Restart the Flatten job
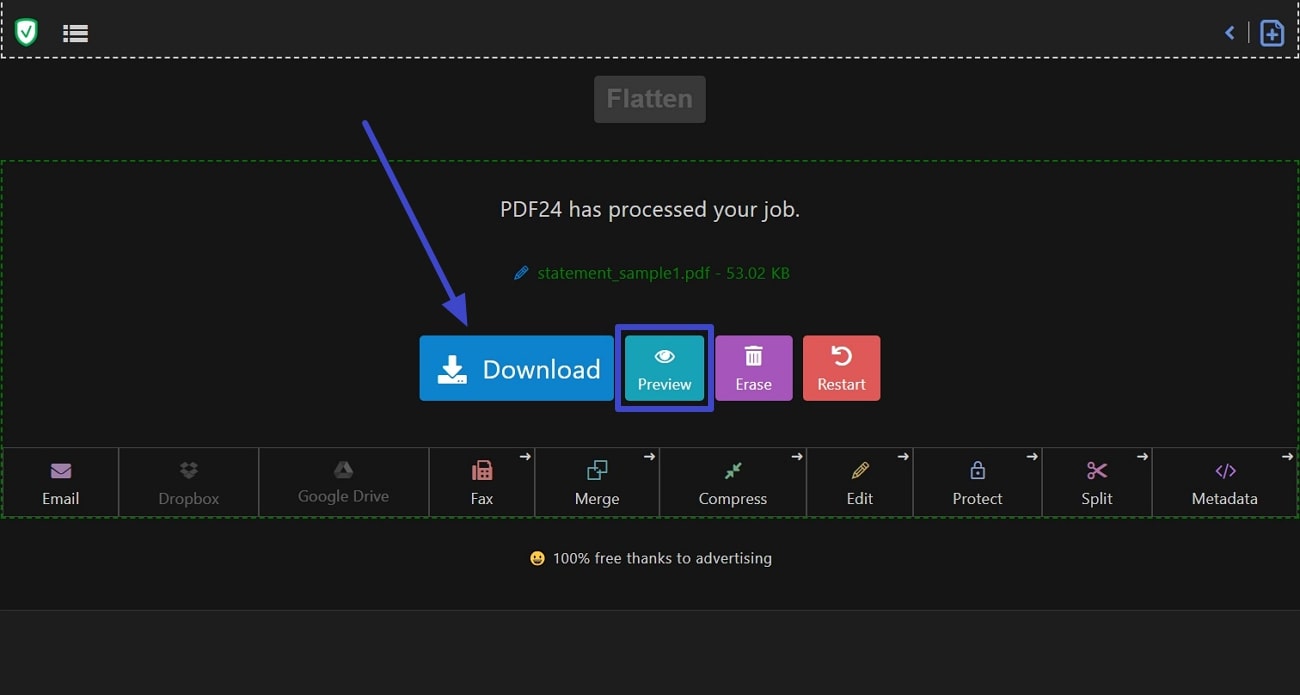The width and height of the screenshot is (1300, 695). click(x=841, y=368)
